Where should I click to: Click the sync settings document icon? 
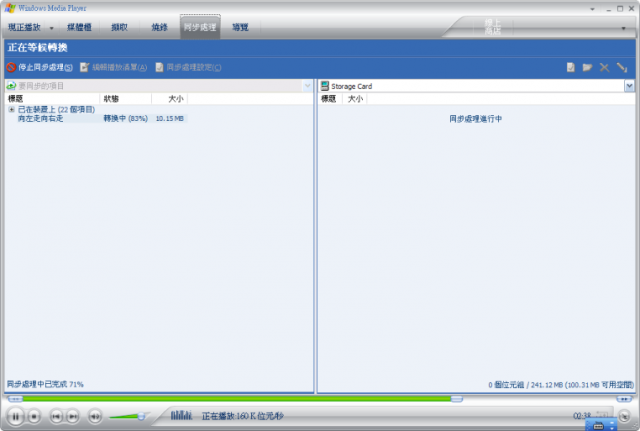[160, 67]
